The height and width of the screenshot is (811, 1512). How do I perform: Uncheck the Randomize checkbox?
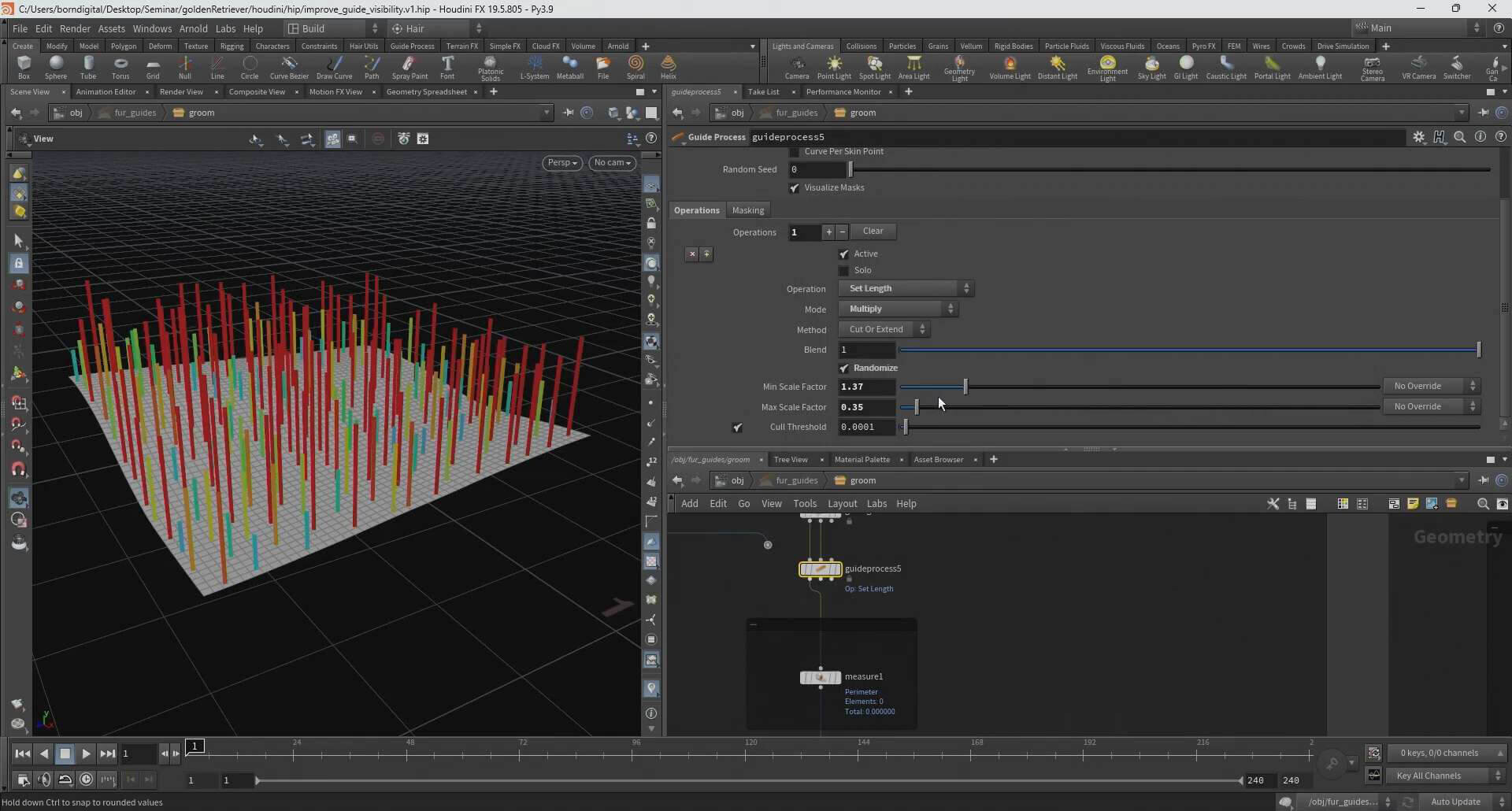(x=844, y=368)
